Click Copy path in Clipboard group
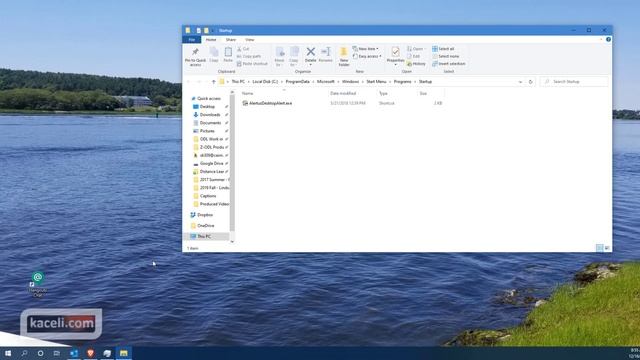640x360 pixels. click(249, 56)
